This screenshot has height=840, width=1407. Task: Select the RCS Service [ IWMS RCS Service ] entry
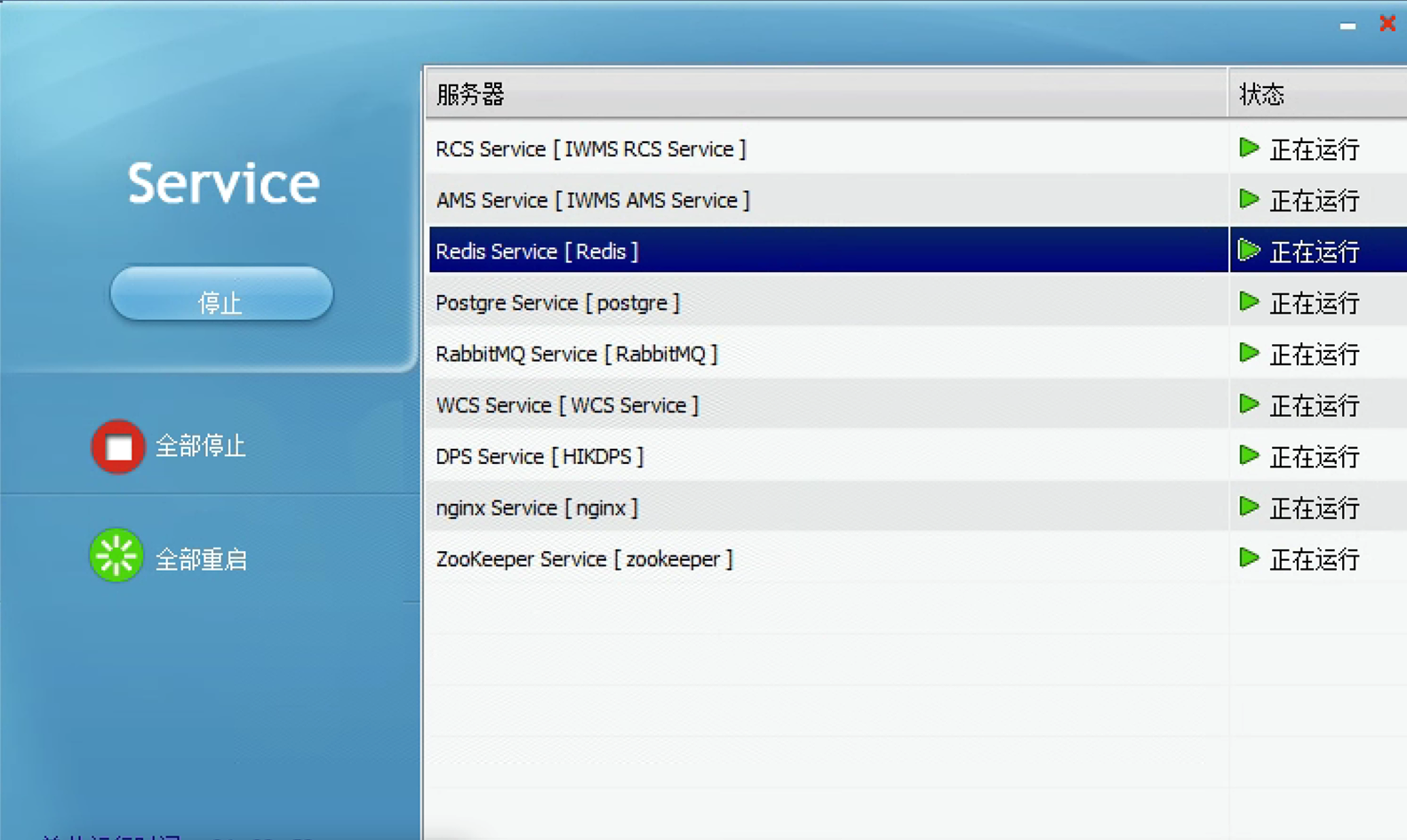590,149
